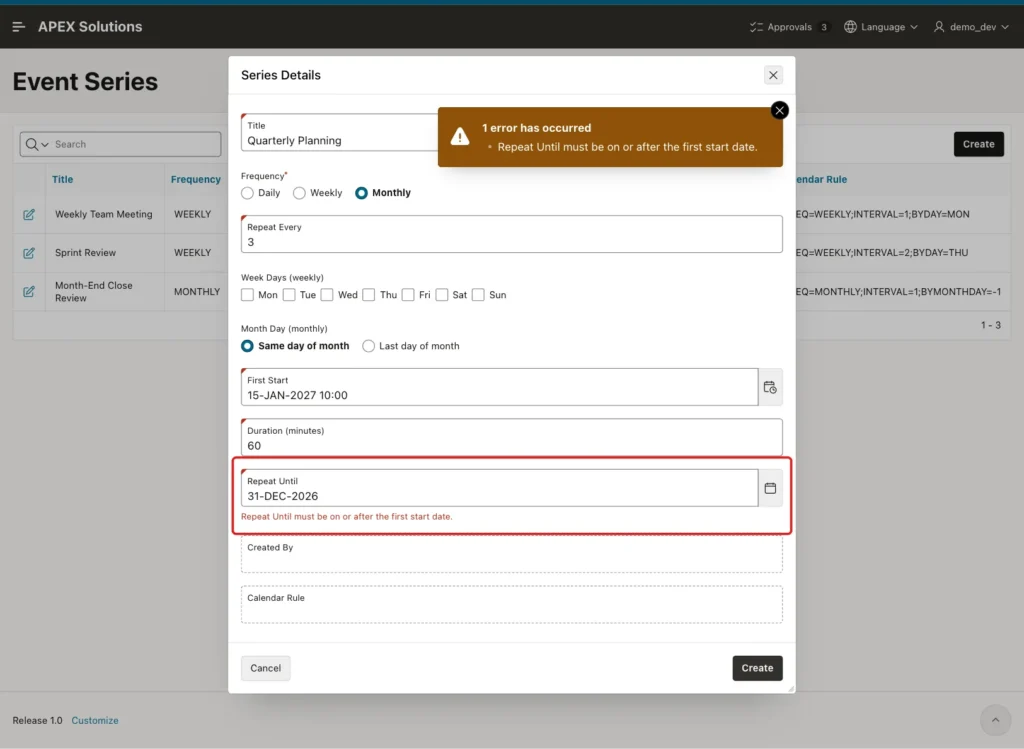The height and width of the screenshot is (749, 1024).
Task: Open the Approvals list
Action: coord(790,27)
